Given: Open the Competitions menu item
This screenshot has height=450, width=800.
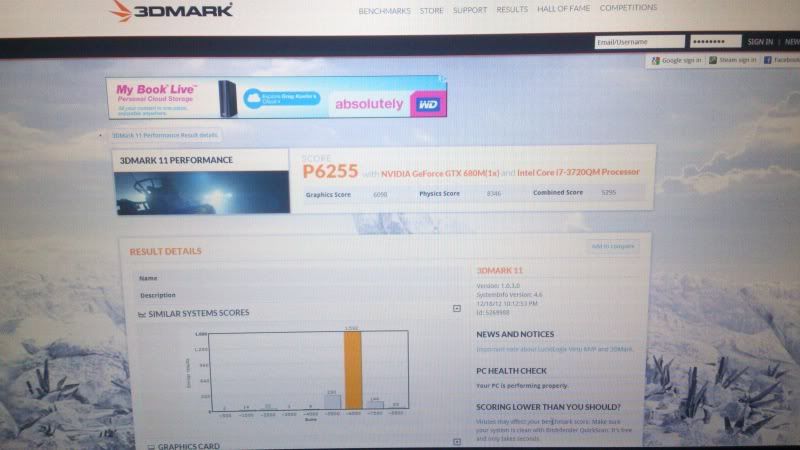Looking at the screenshot, I should pyautogui.click(x=628, y=7).
